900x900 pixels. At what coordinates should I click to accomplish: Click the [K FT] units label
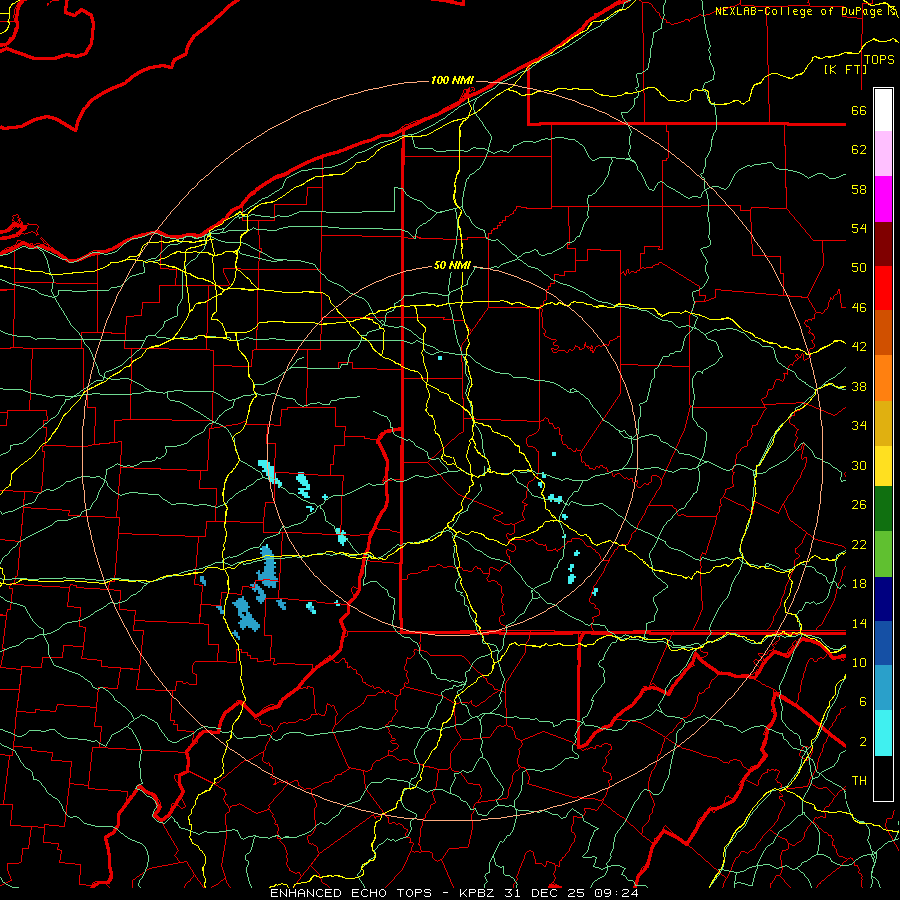[x=845, y=69]
